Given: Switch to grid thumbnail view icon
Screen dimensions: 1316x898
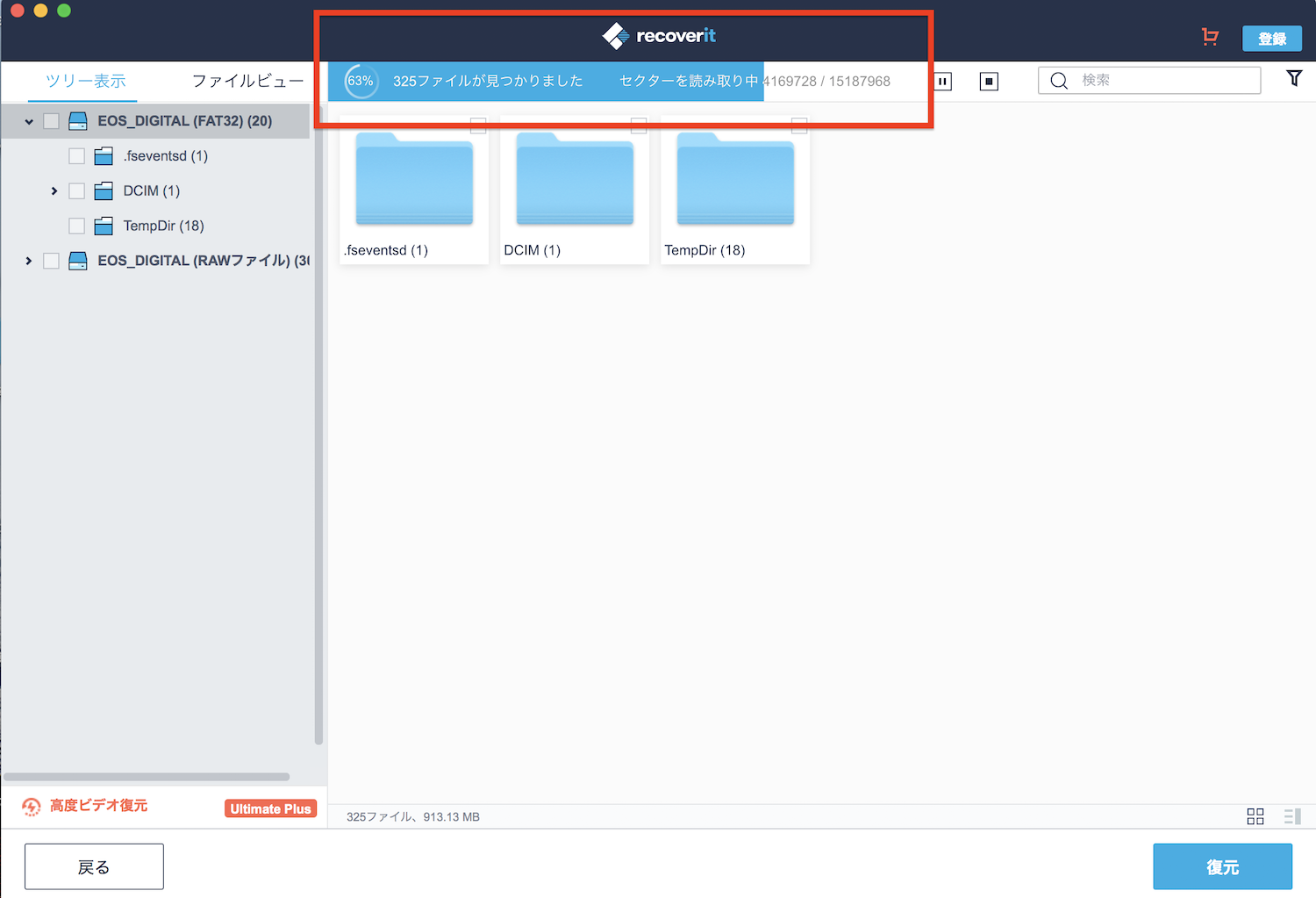Looking at the screenshot, I should [1255, 816].
